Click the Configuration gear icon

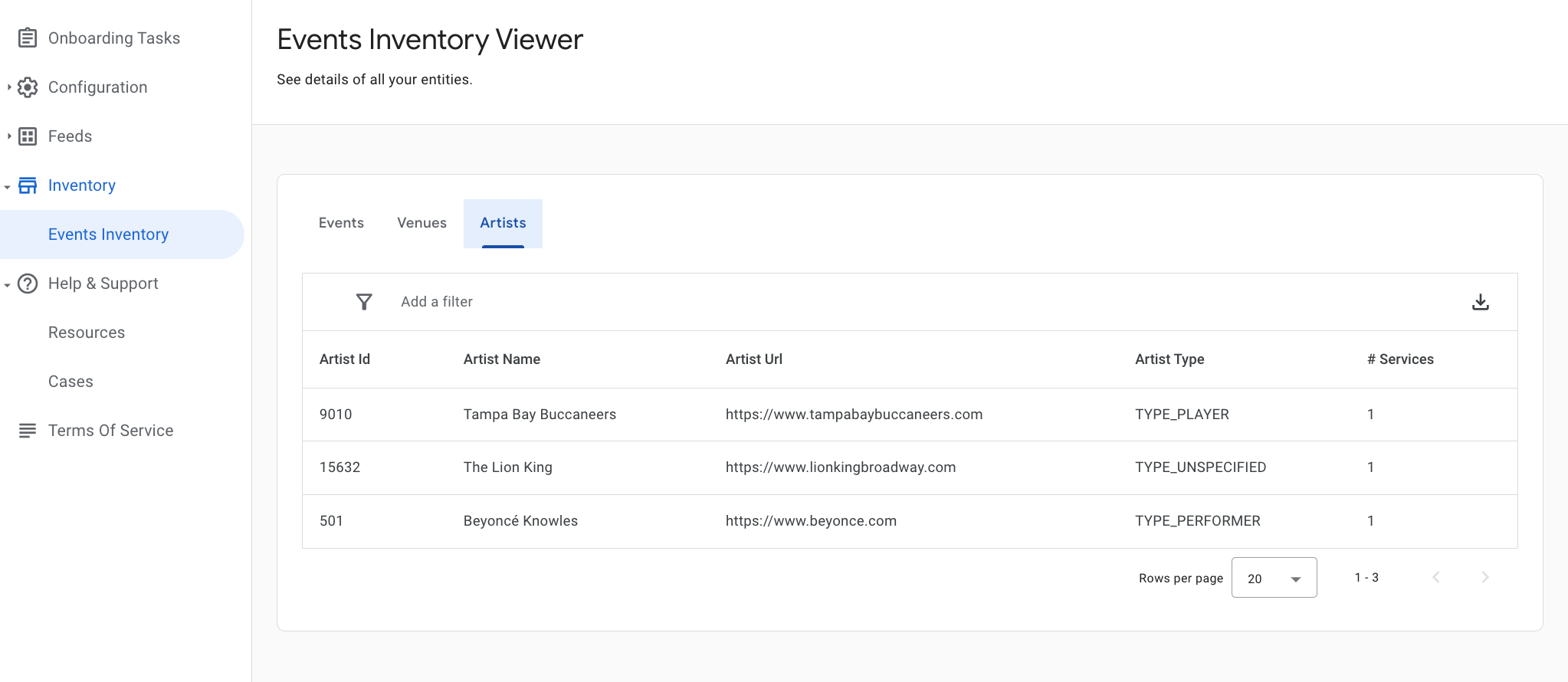click(x=28, y=87)
